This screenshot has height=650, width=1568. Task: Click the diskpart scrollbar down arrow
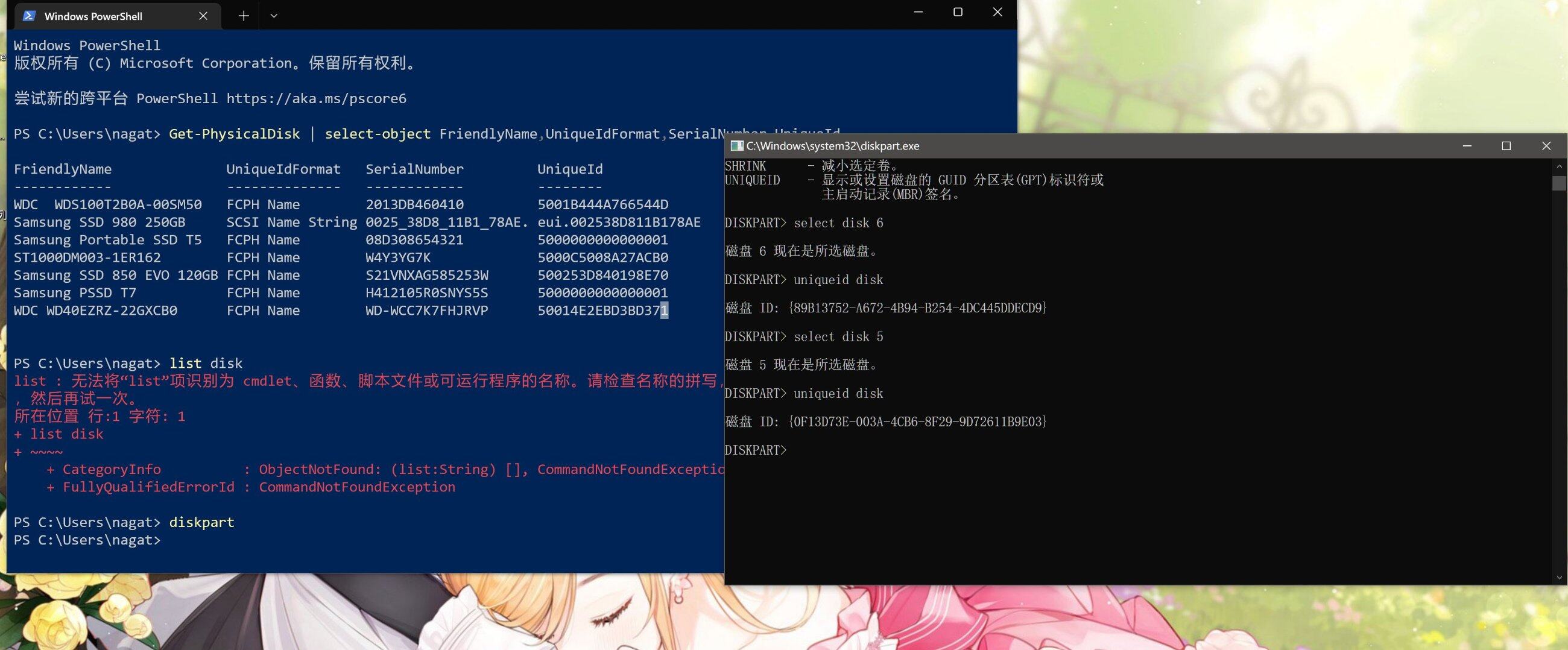(x=1559, y=578)
